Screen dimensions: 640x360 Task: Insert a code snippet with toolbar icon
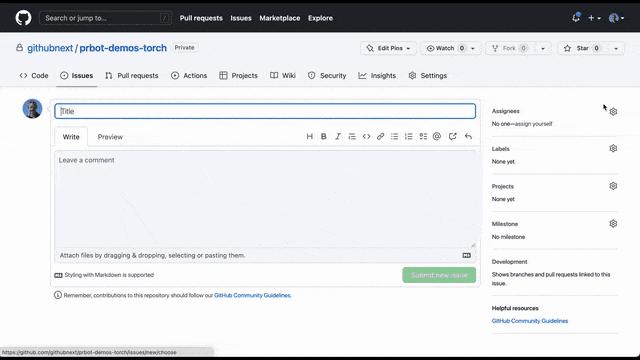366,136
